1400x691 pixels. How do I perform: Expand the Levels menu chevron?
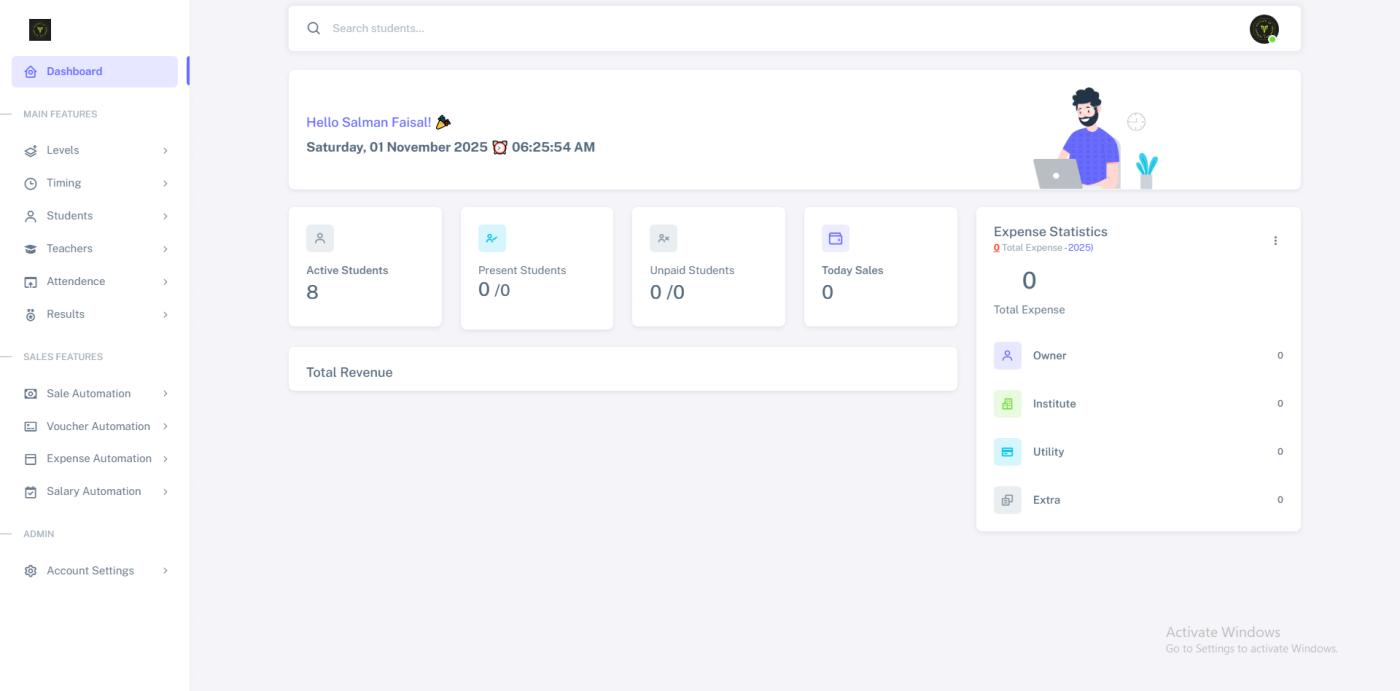click(x=165, y=151)
